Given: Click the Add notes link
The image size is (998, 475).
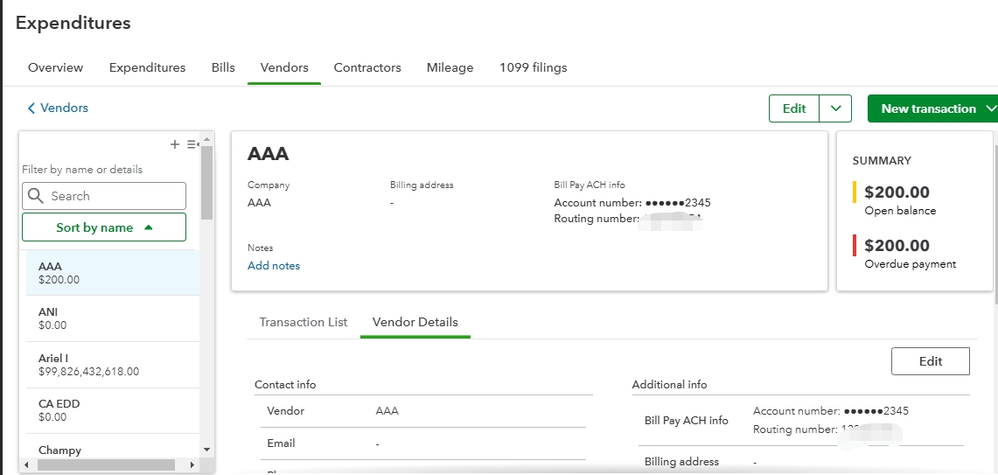Looking at the screenshot, I should coord(273,266).
